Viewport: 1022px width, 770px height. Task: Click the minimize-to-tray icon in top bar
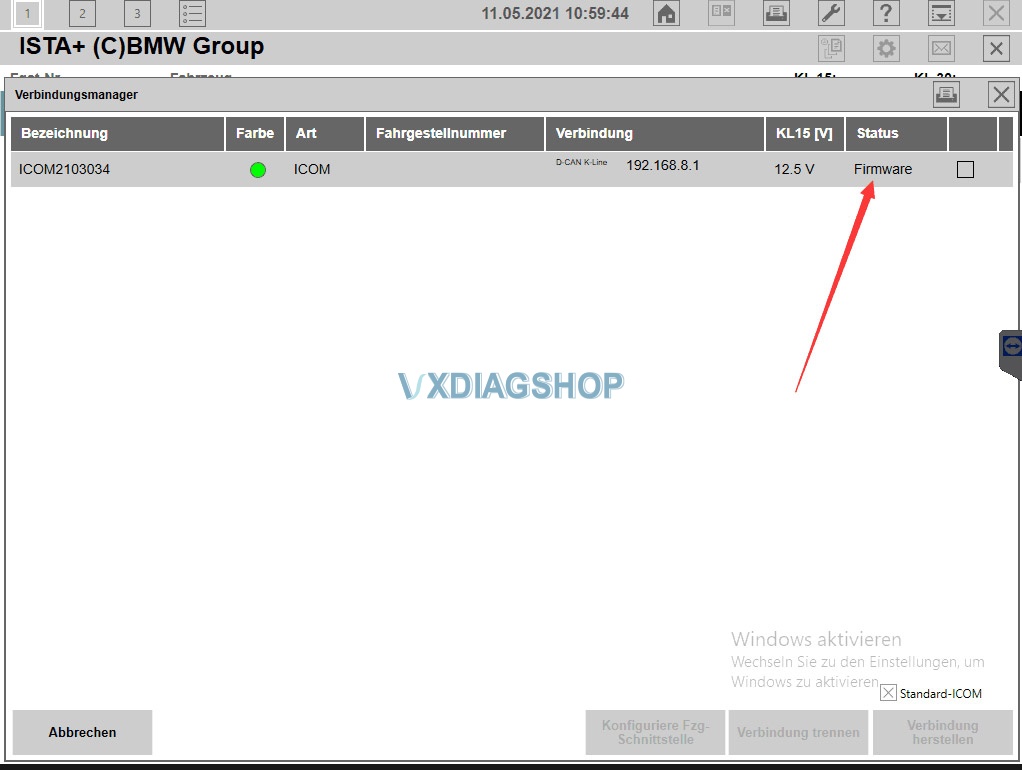(x=941, y=14)
